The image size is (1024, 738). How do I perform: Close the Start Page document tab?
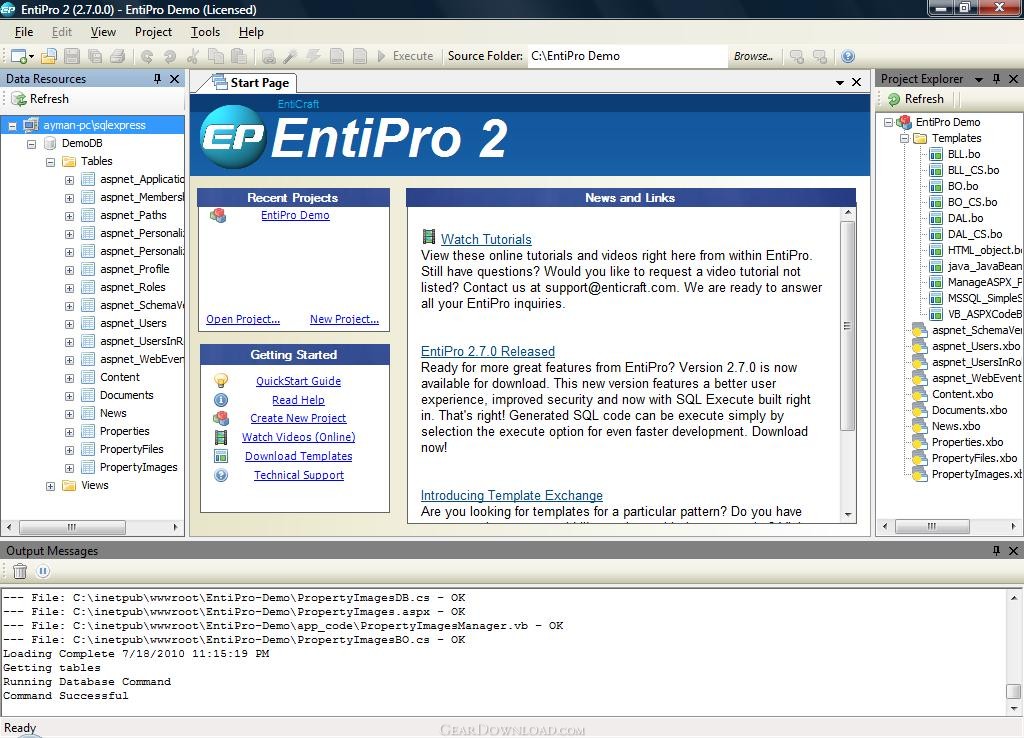pos(856,82)
